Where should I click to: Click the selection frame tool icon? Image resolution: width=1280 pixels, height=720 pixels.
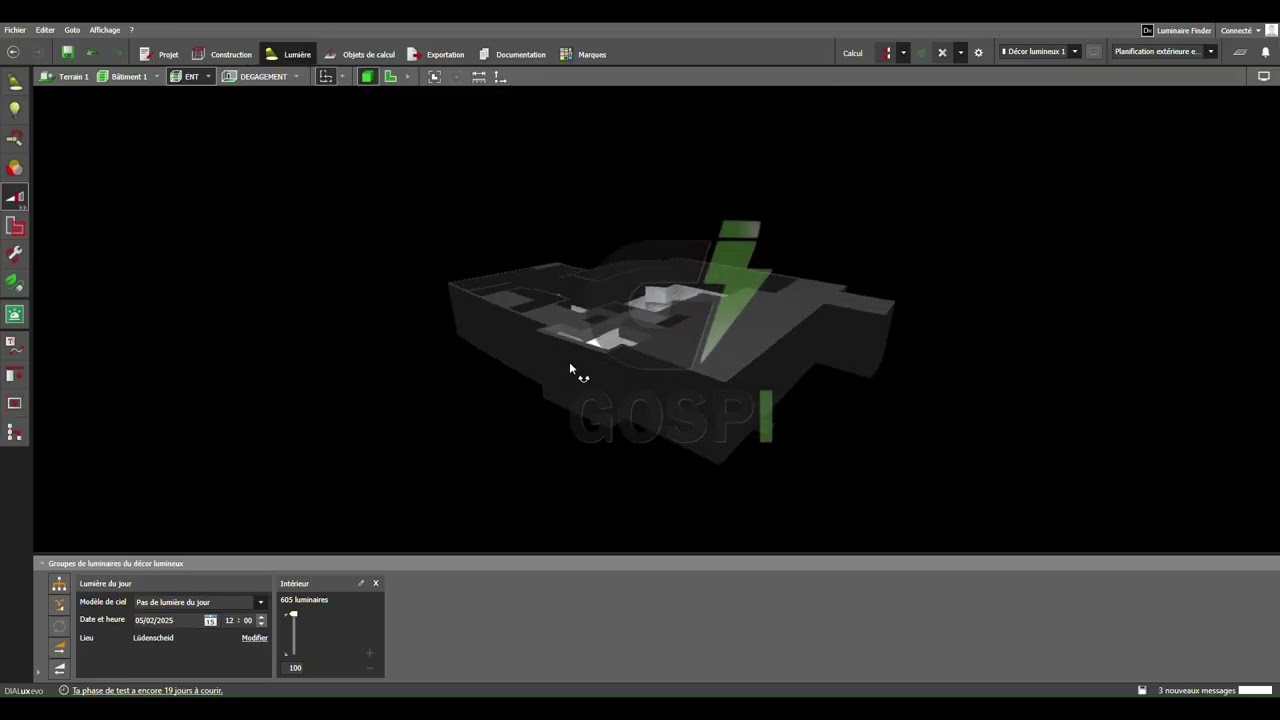[326, 77]
